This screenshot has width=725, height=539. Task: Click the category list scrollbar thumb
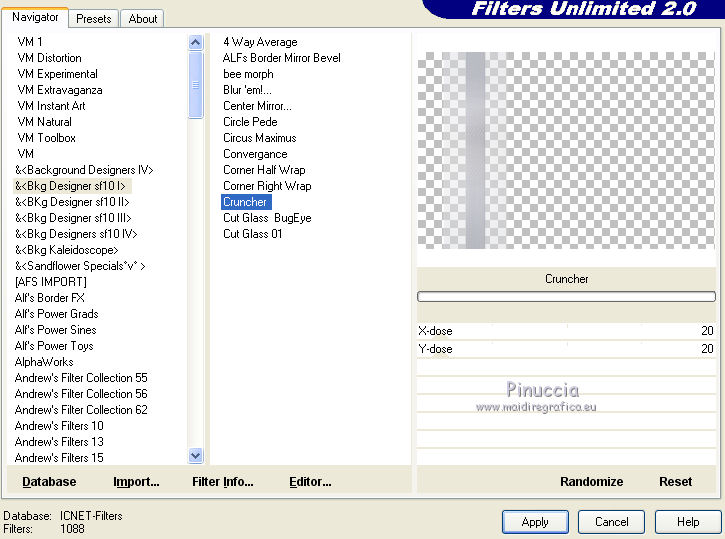coord(196,85)
